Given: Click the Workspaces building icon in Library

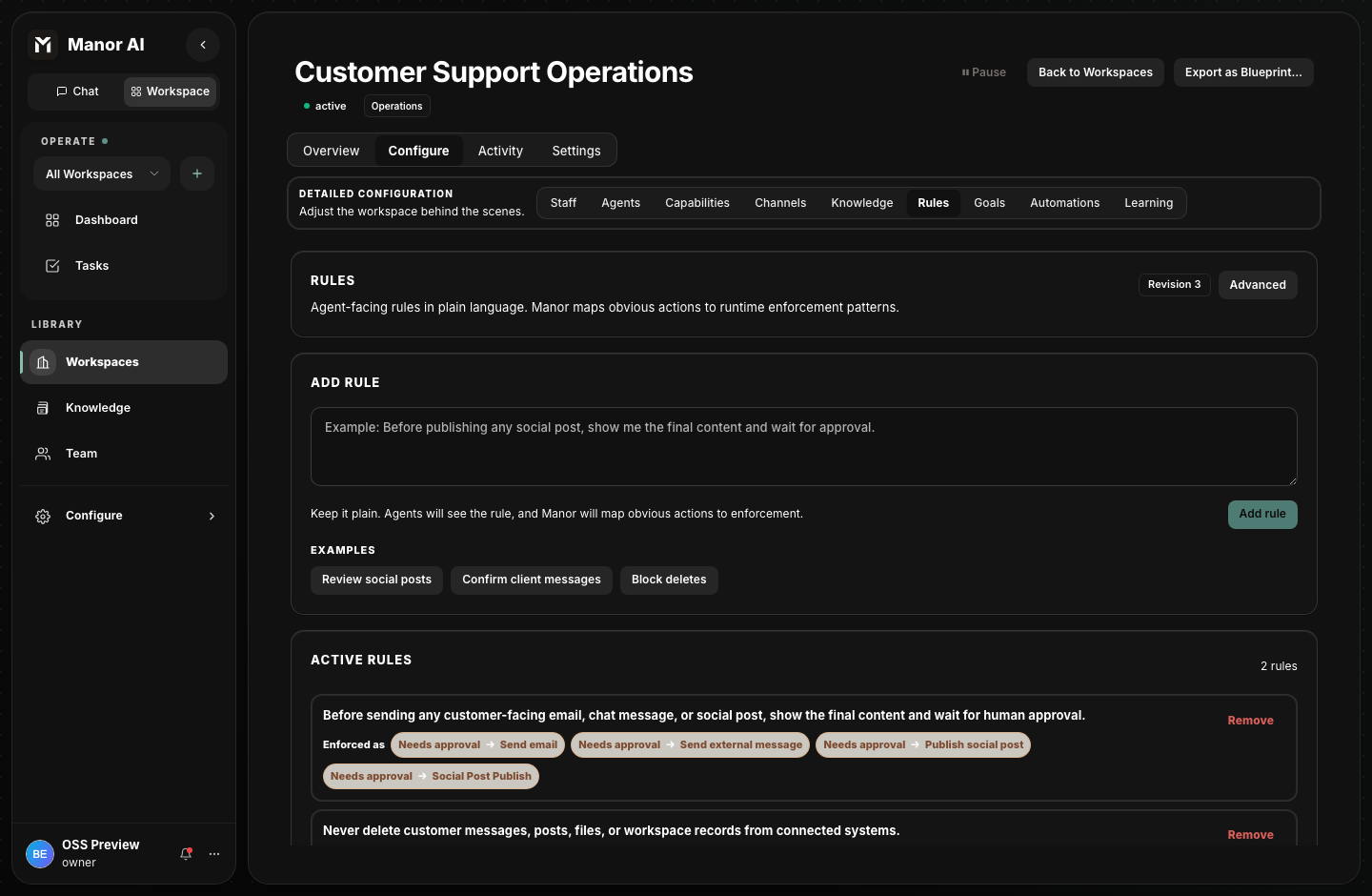Looking at the screenshot, I should pyautogui.click(x=43, y=362).
